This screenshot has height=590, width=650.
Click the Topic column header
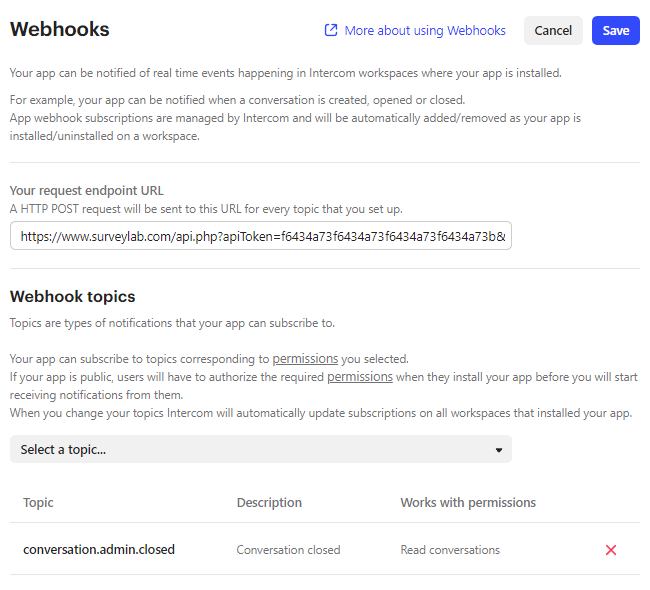(x=38, y=503)
